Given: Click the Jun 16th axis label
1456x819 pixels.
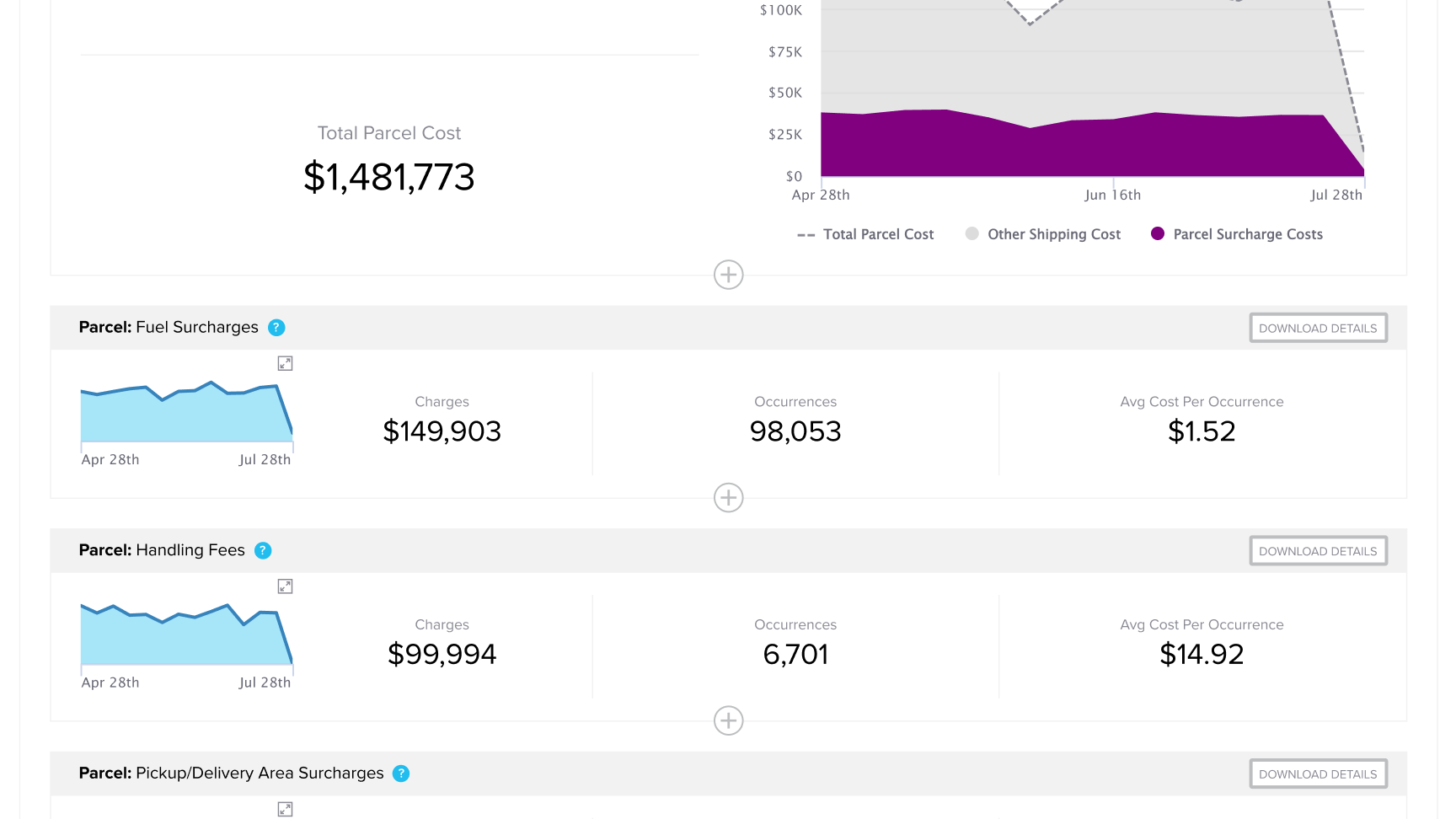Looking at the screenshot, I should (x=1112, y=195).
